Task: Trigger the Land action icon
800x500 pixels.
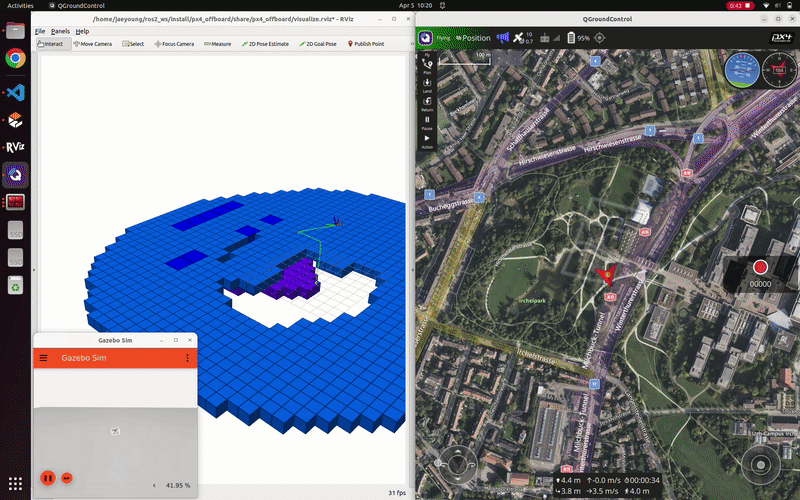Action: click(427, 84)
